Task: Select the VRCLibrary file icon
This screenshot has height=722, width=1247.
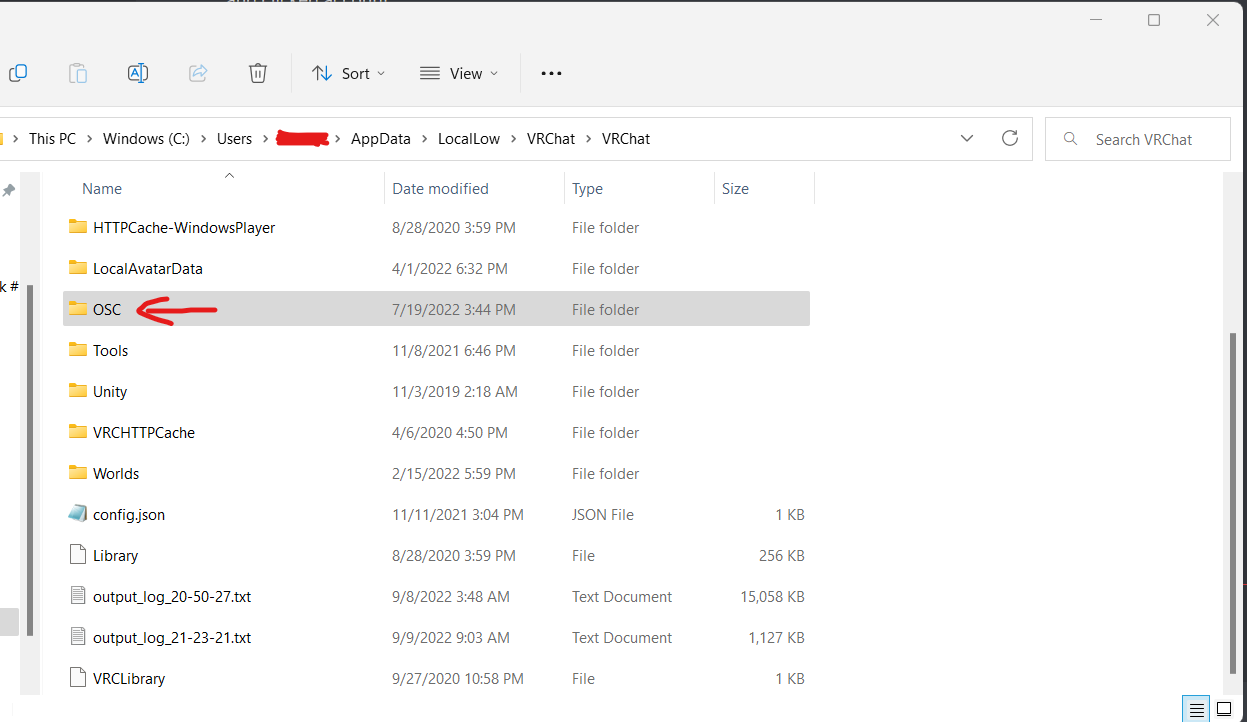Action: 78,678
